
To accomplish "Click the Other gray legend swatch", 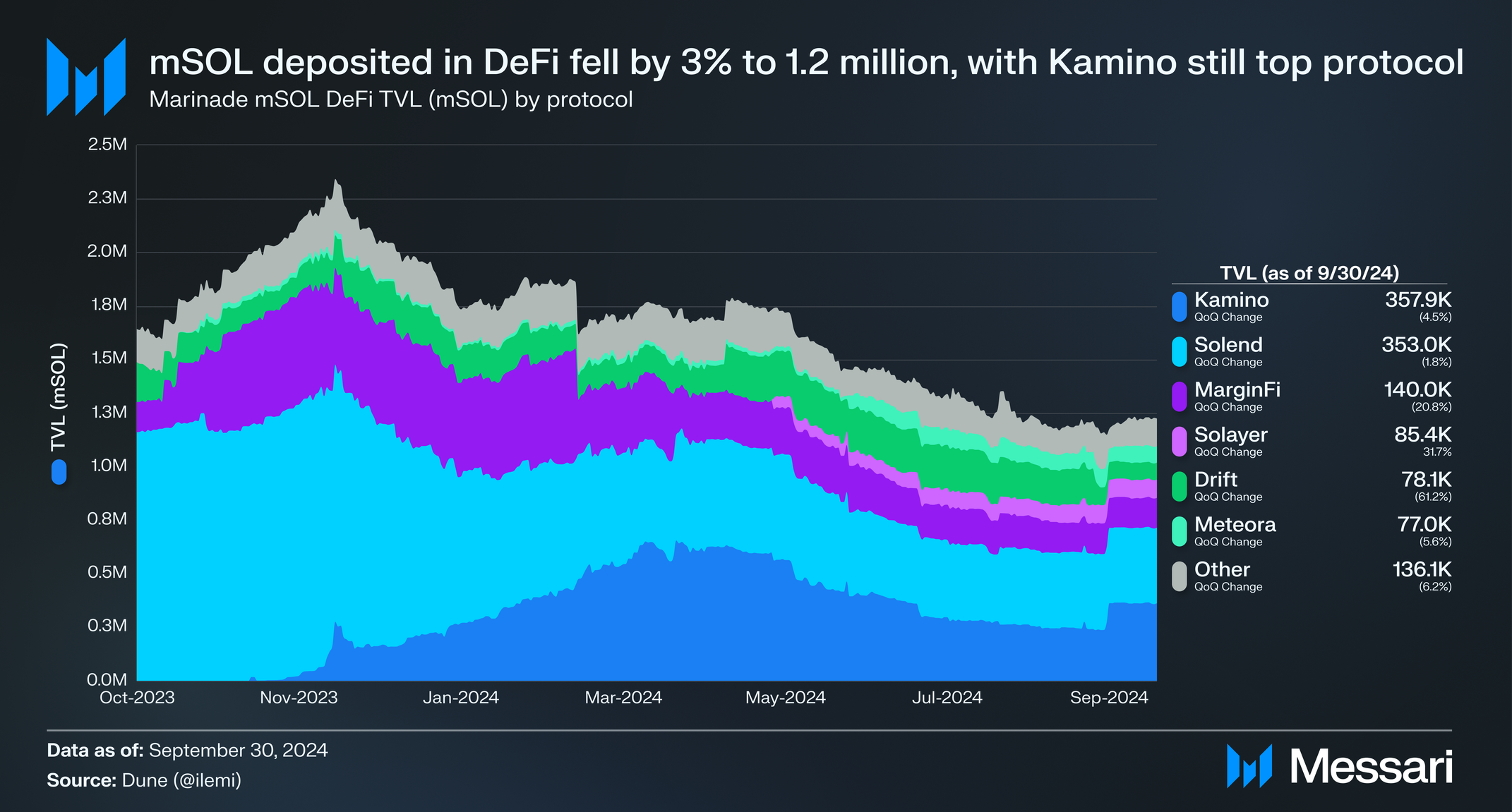I will pos(1179,576).
